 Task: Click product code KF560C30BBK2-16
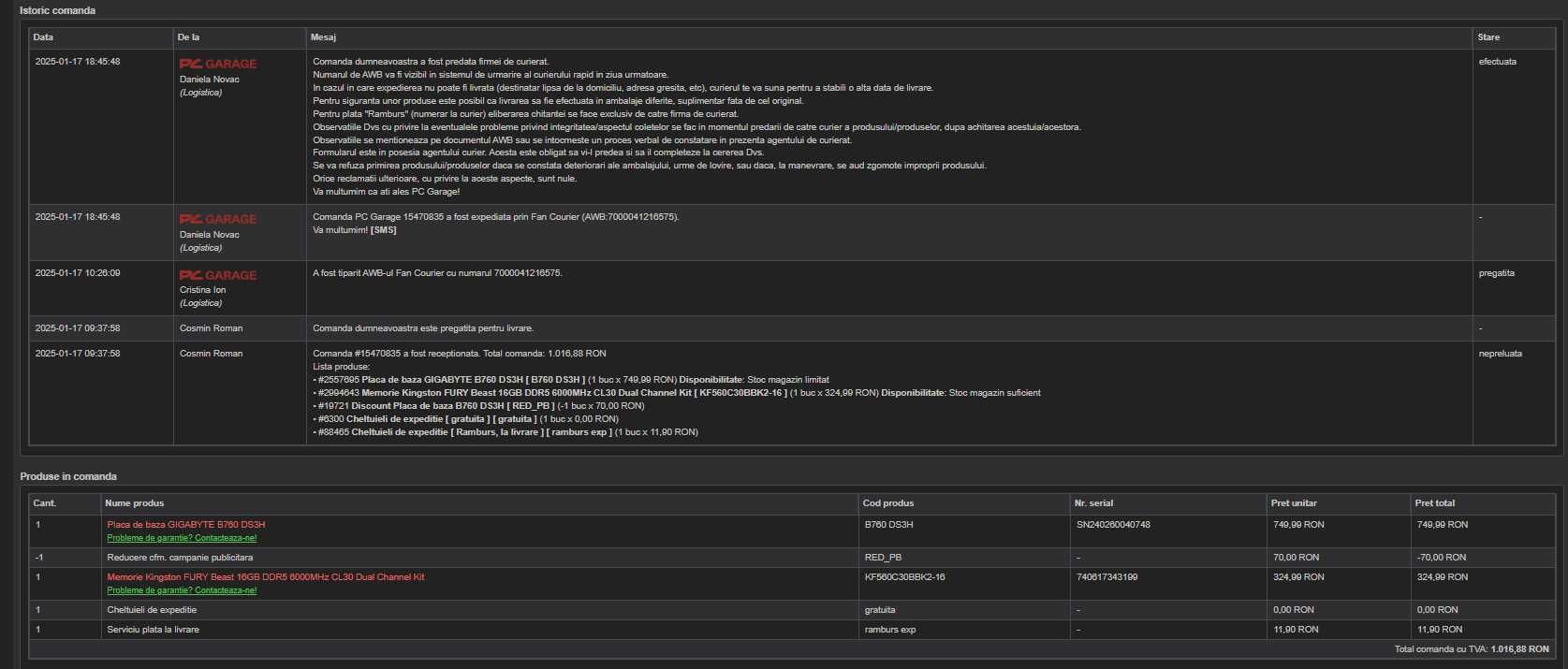point(905,577)
